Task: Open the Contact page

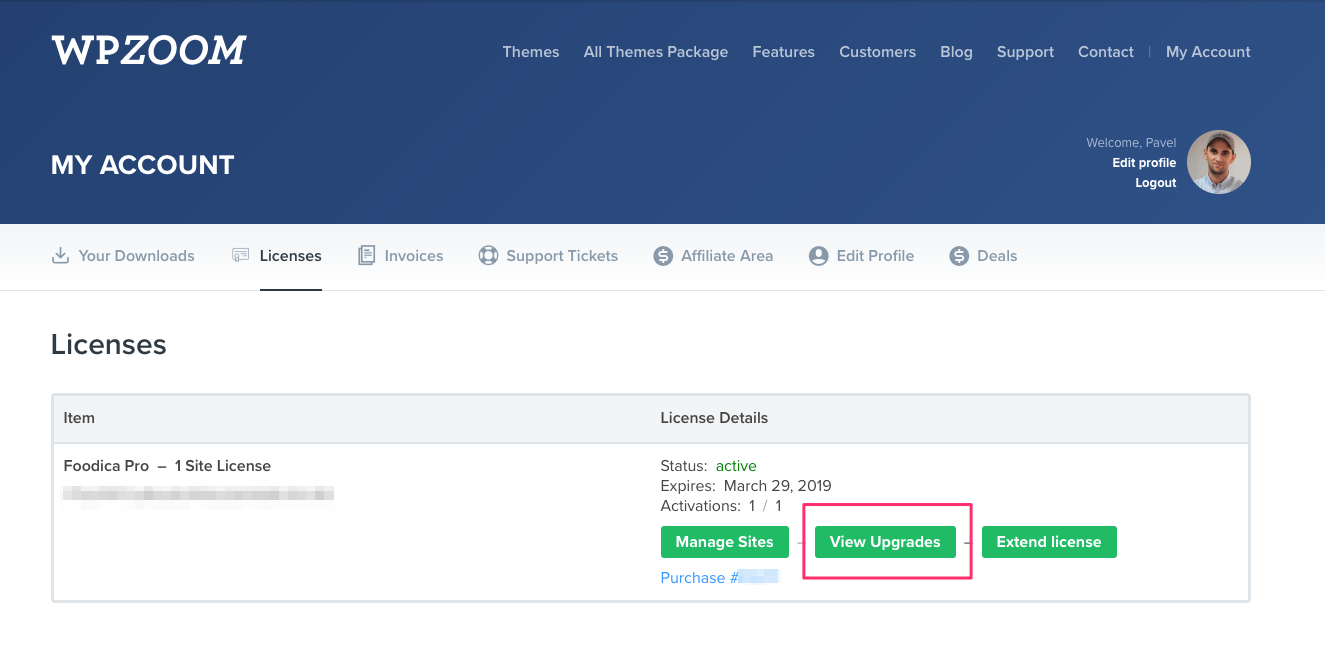Action: click(x=1106, y=52)
